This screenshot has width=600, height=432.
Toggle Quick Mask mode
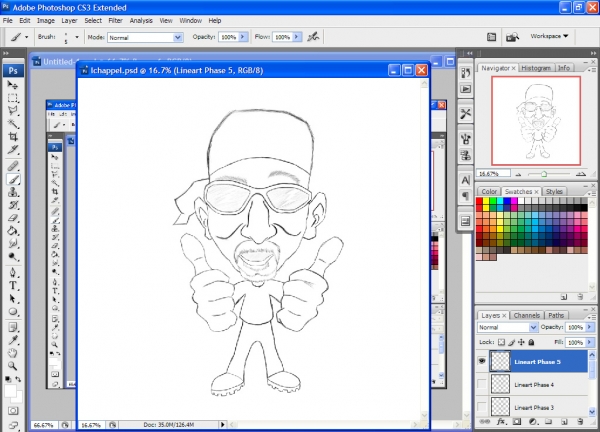point(13,411)
